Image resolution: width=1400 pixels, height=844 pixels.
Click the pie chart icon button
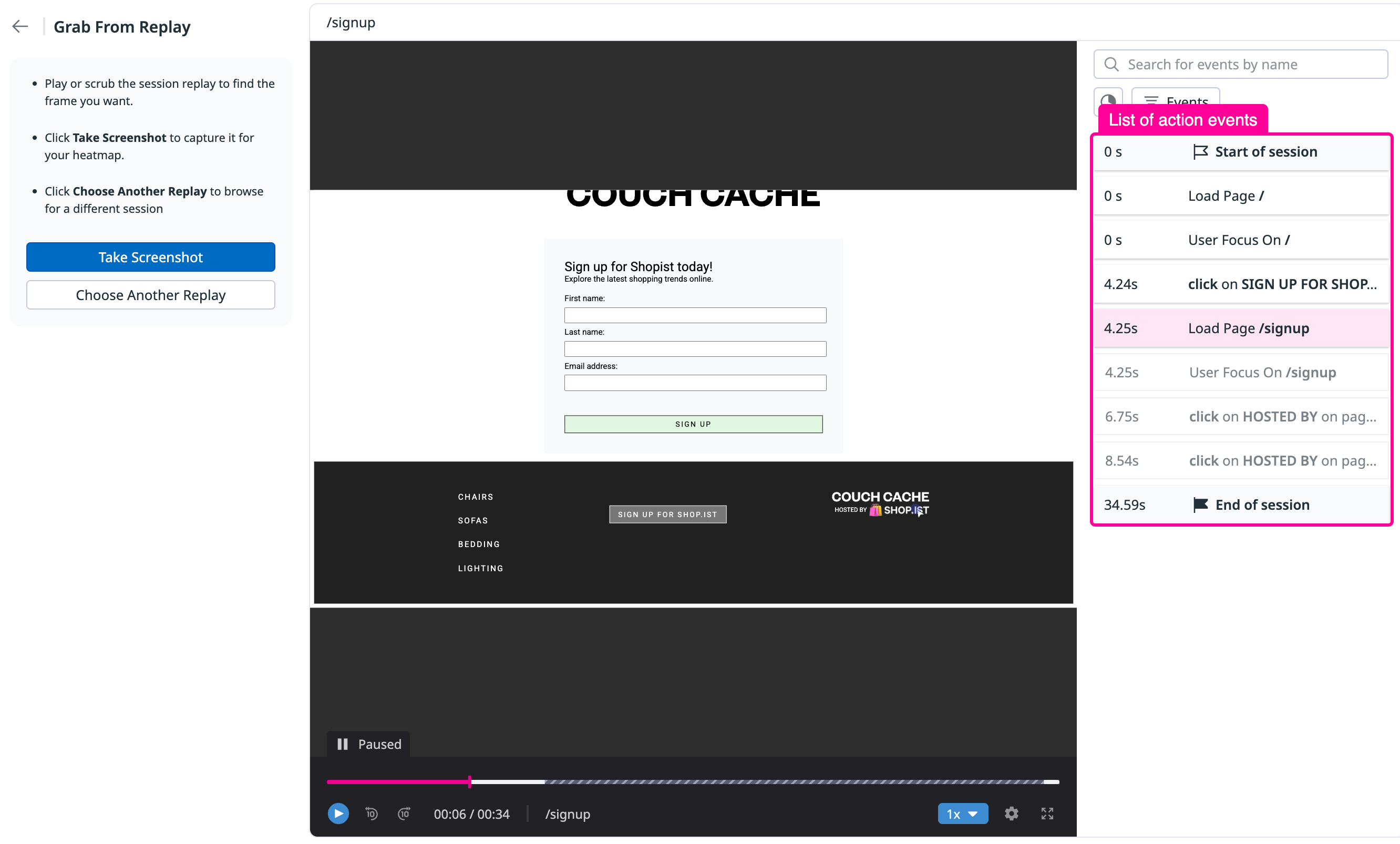point(1108,98)
